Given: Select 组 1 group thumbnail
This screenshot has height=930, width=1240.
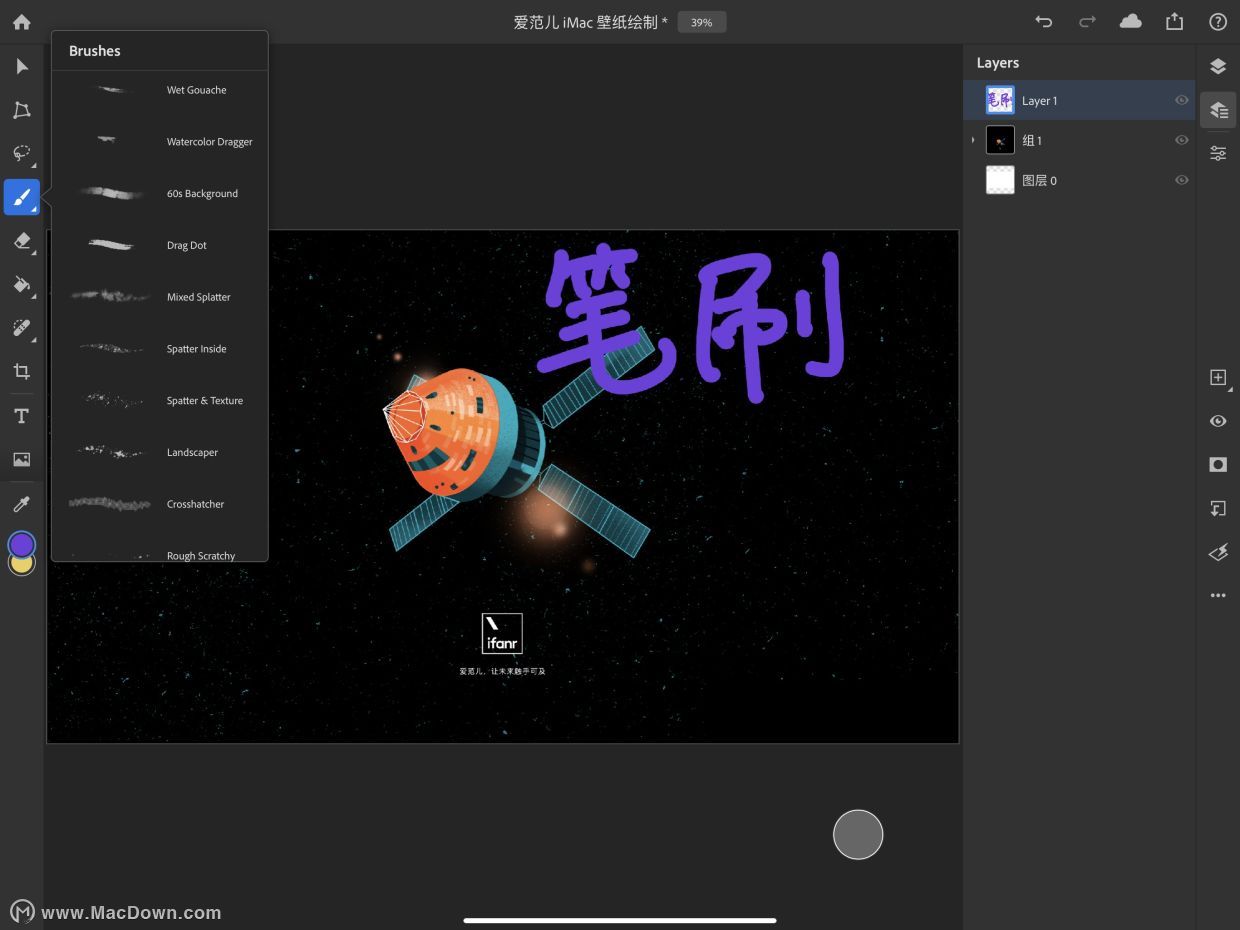Looking at the screenshot, I should point(1000,140).
